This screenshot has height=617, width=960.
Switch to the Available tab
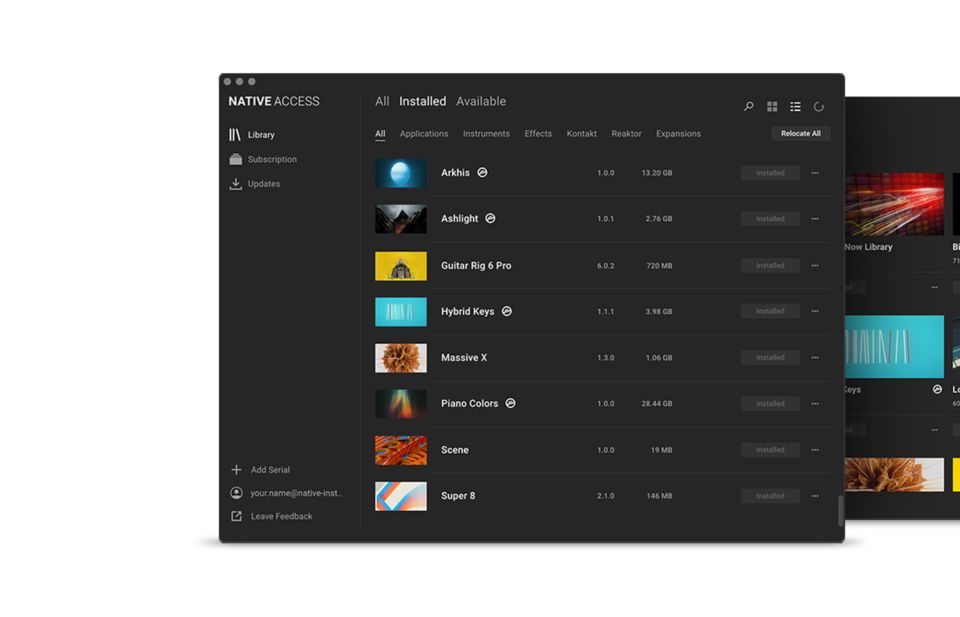click(x=481, y=102)
